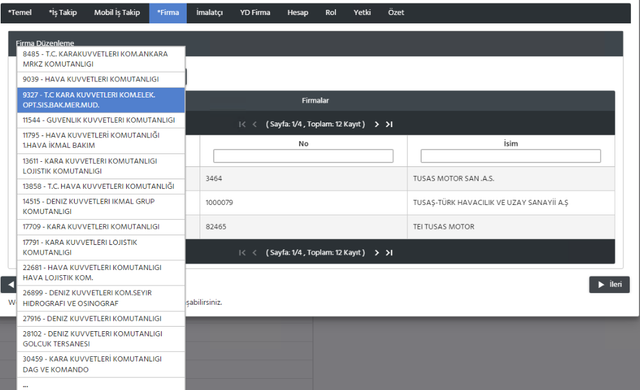Select the Yetki tab

click(362, 13)
